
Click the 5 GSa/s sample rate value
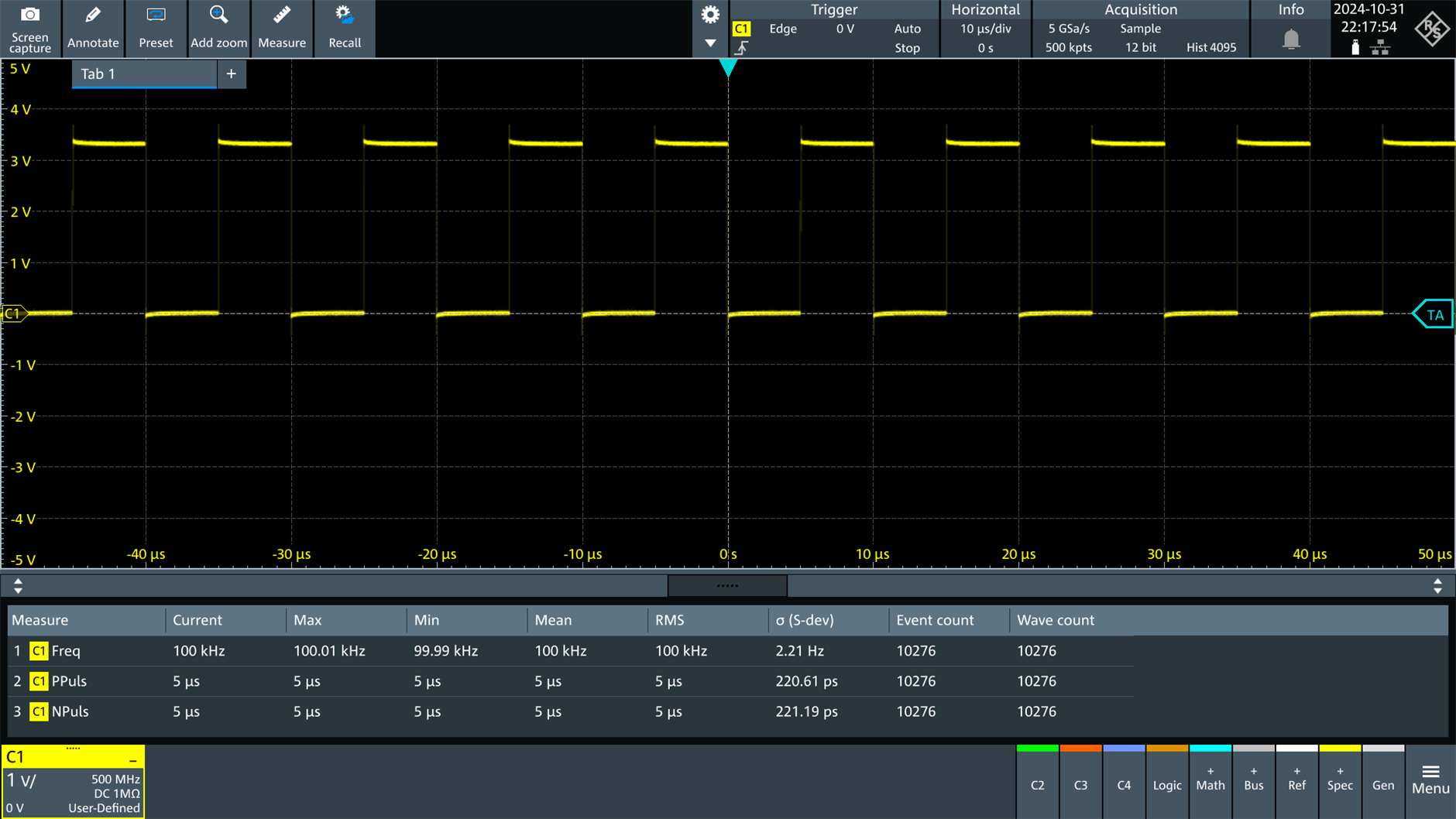(x=1069, y=29)
